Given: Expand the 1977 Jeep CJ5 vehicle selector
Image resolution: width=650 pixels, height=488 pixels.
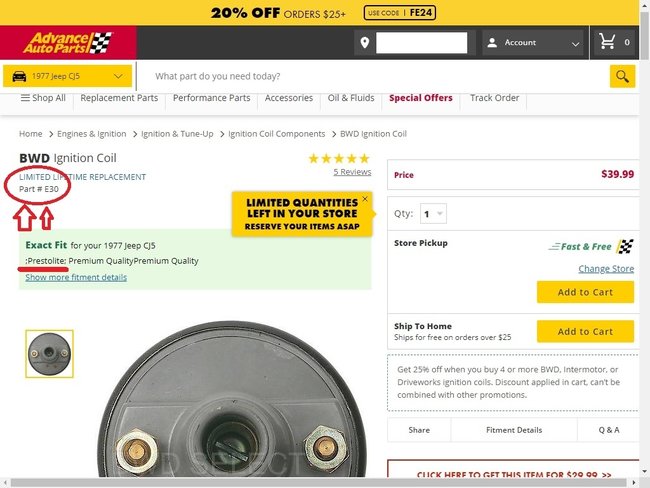Looking at the screenshot, I should [x=68, y=76].
